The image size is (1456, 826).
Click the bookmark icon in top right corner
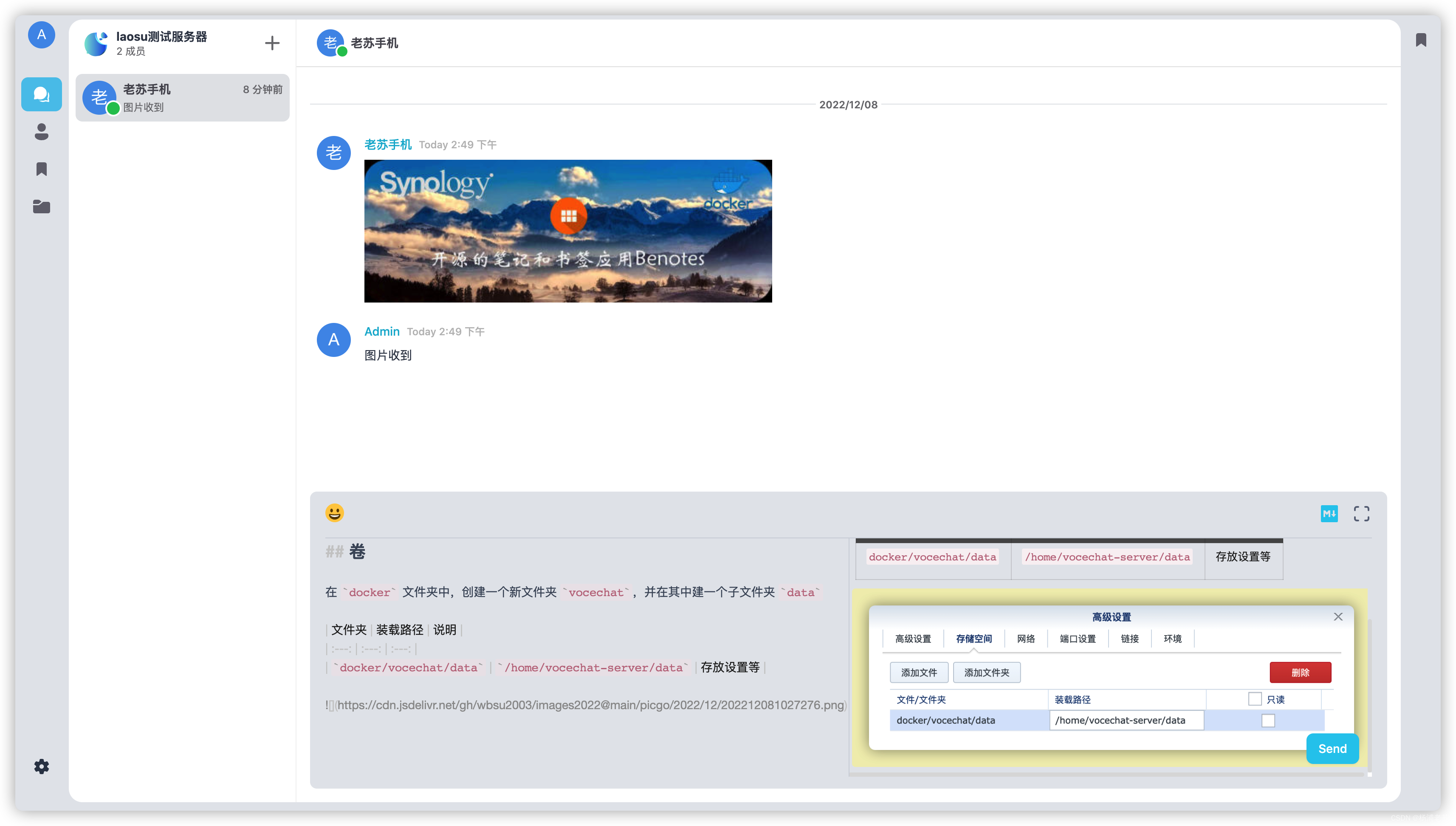click(1422, 40)
